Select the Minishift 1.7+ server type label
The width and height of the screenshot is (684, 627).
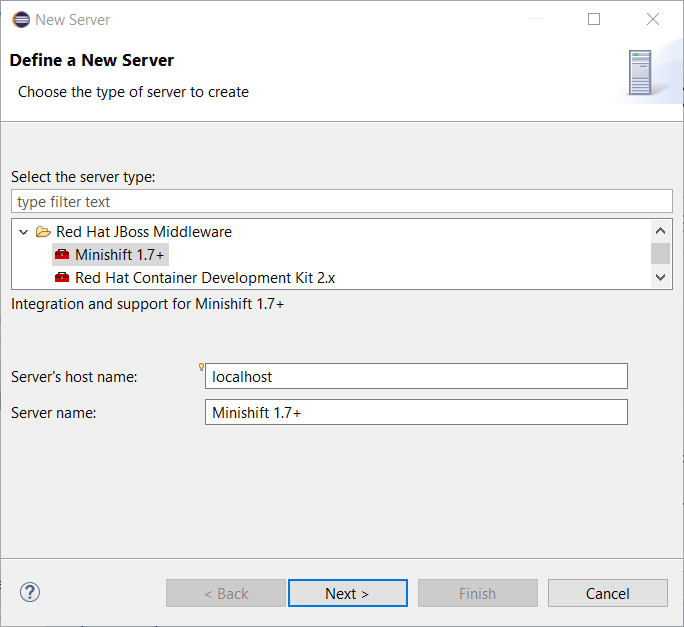click(119, 255)
